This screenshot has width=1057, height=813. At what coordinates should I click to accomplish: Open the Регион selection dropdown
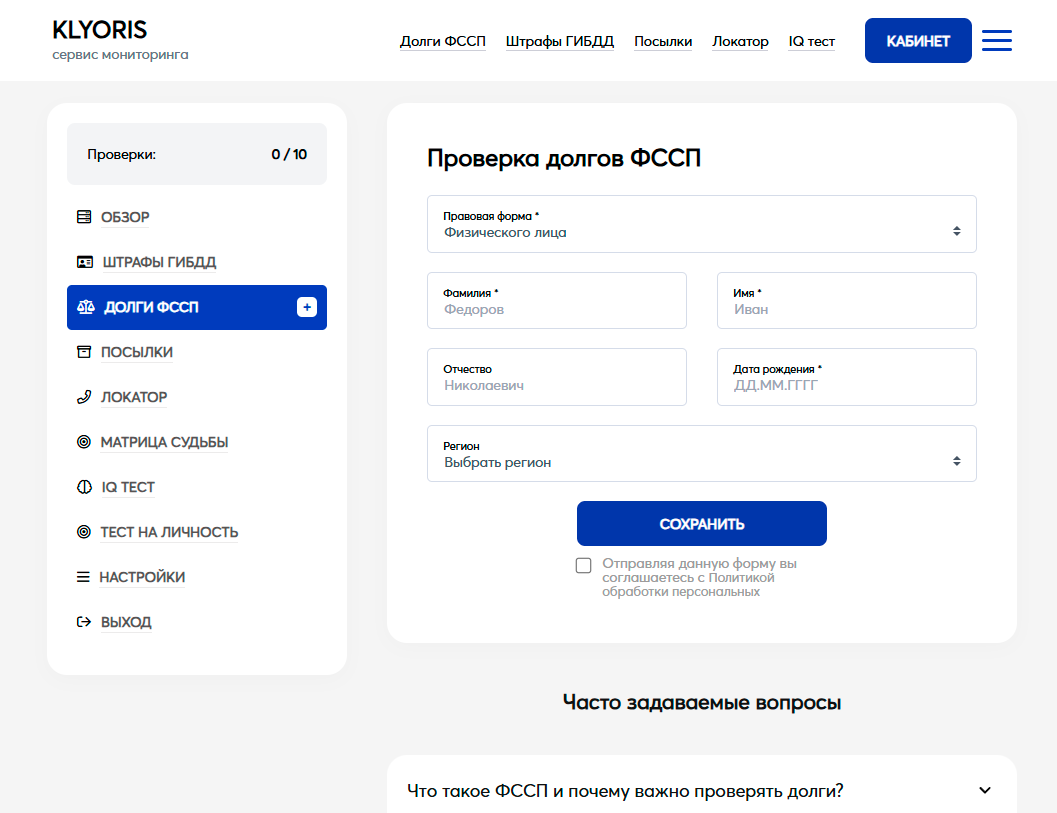tap(701, 454)
